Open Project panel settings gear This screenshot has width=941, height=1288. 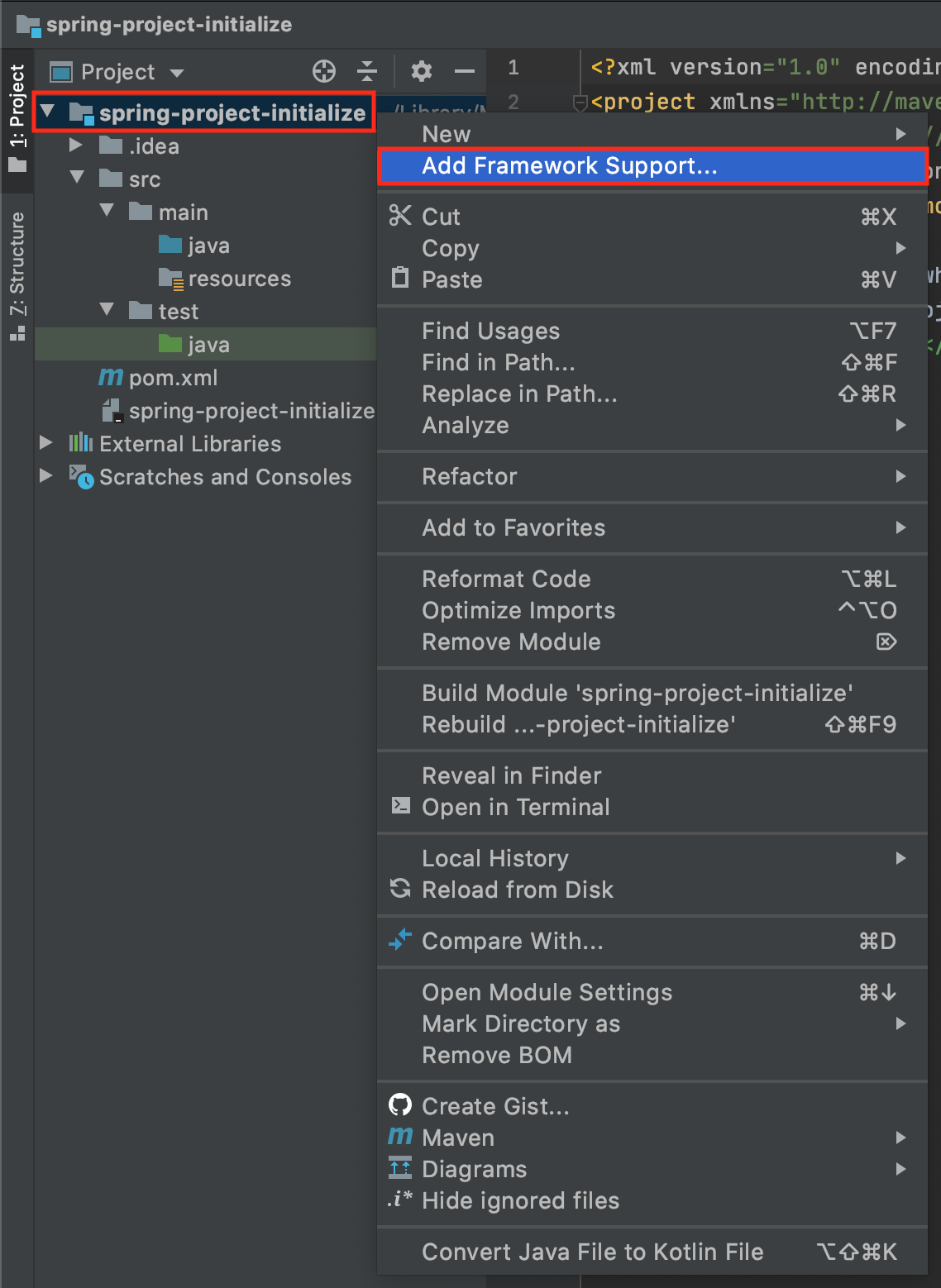[x=422, y=71]
